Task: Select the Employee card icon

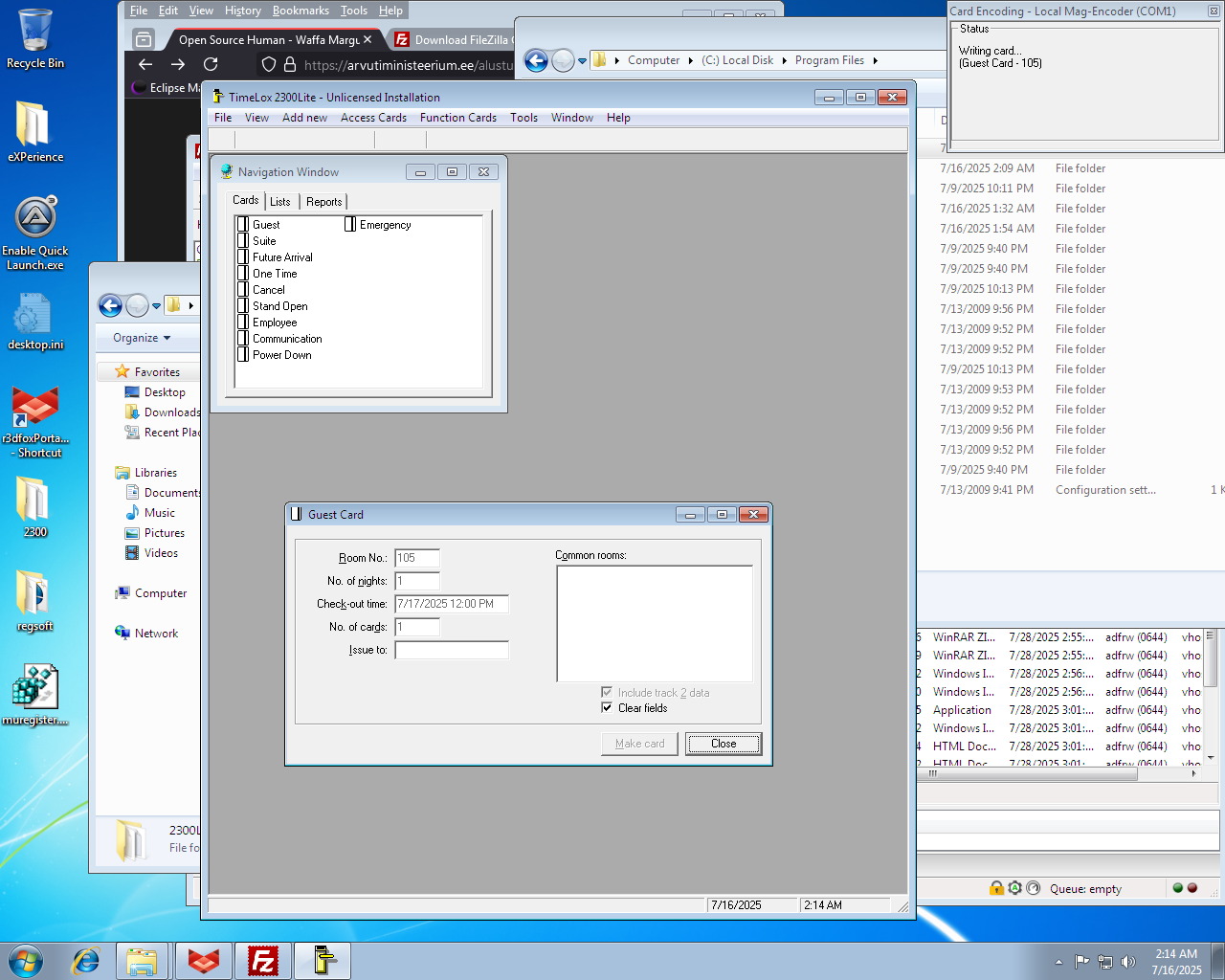Action: click(243, 323)
